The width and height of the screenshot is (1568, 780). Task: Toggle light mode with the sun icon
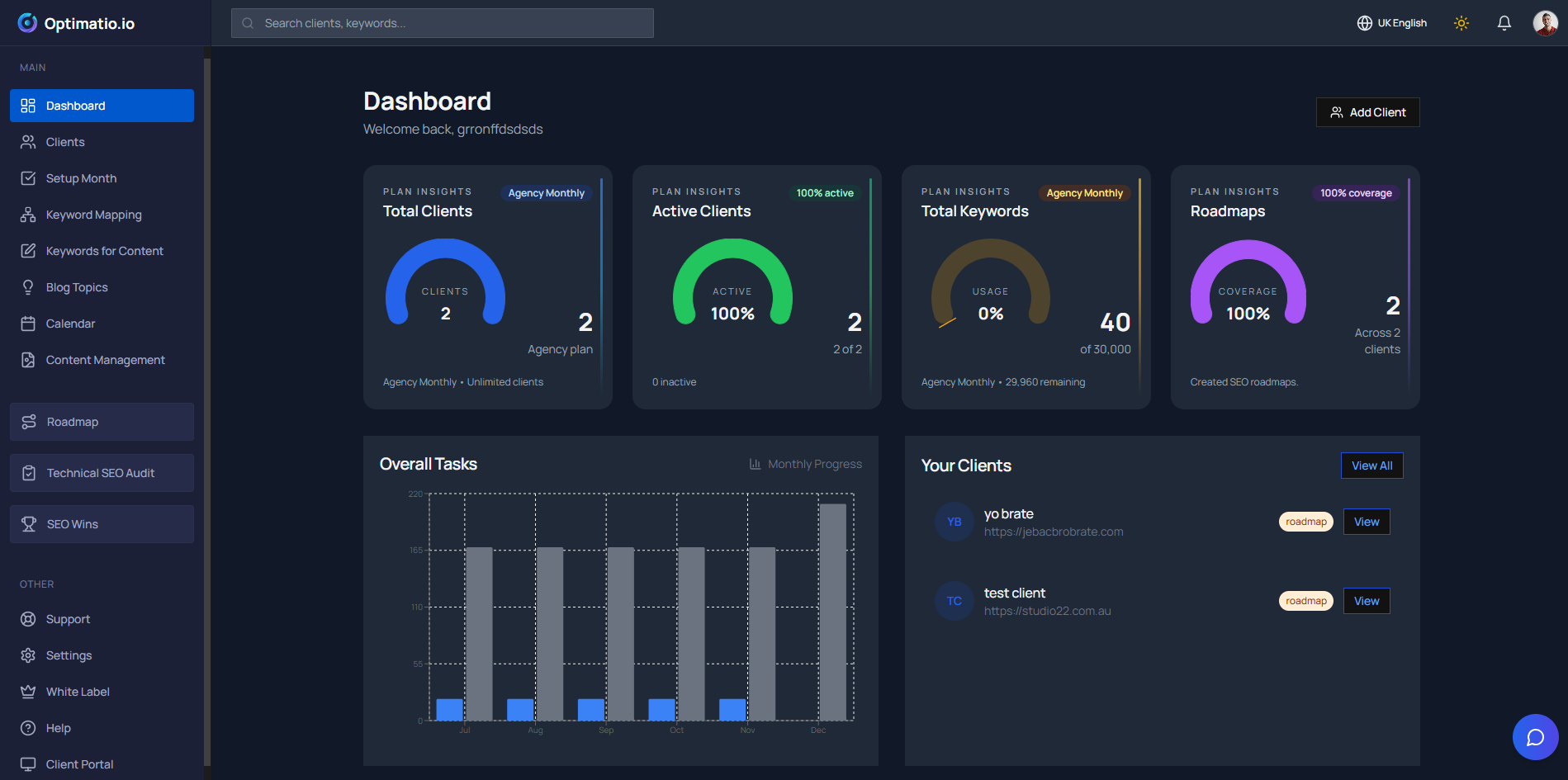click(x=1461, y=22)
